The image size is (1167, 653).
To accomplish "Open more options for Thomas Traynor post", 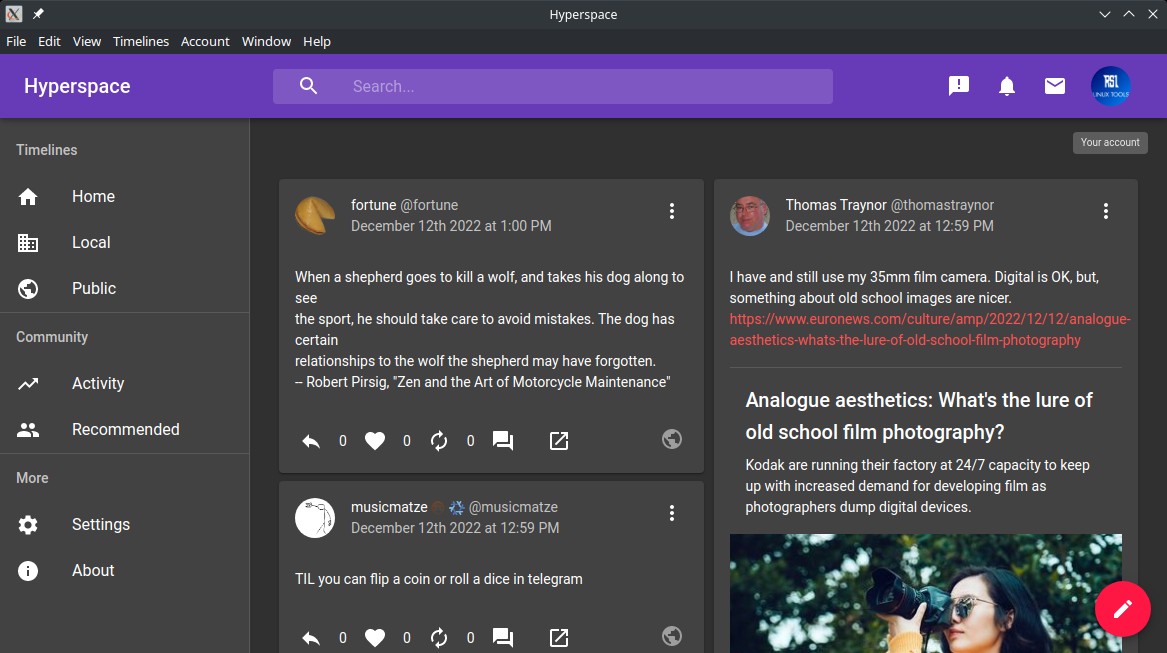I will 1106,211.
